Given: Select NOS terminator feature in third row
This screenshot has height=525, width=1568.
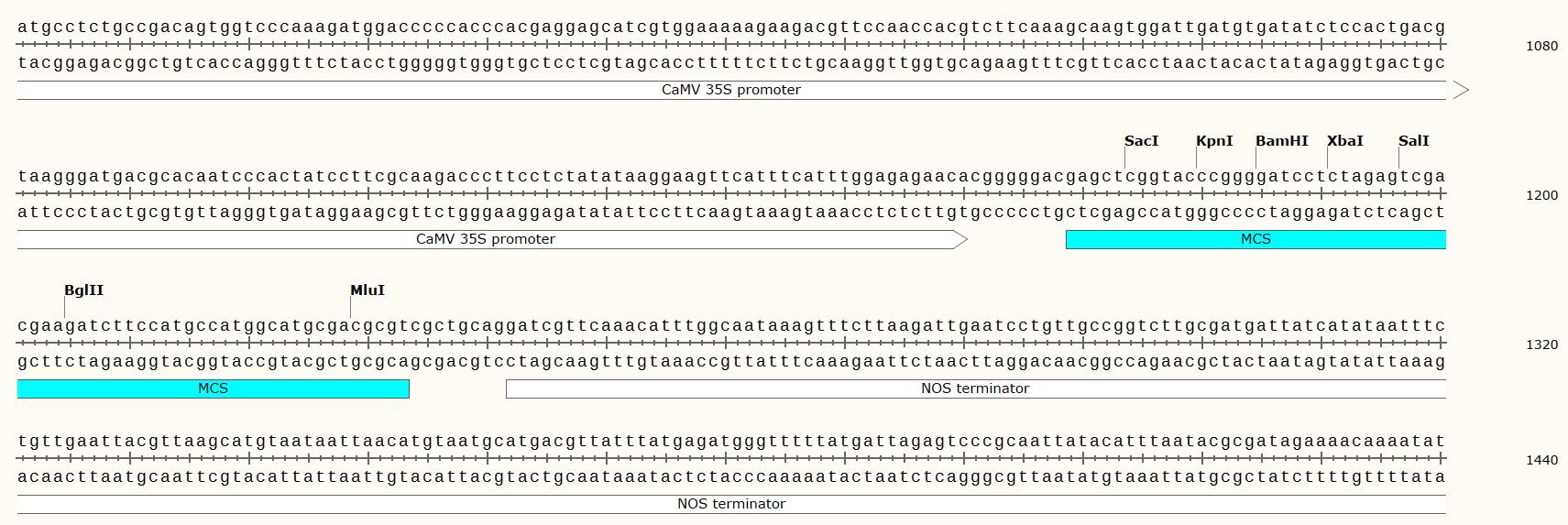Looking at the screenshot, I should click(974, 388).
